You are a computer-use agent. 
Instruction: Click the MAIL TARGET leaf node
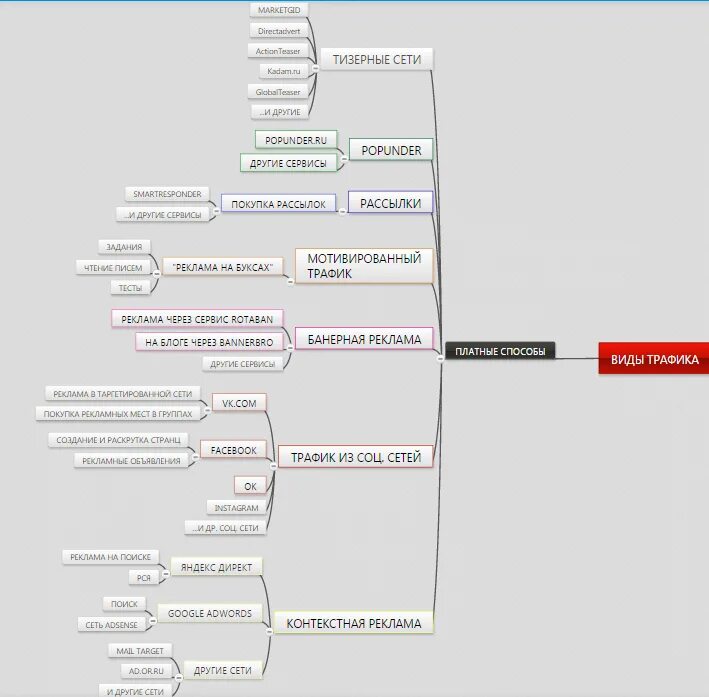(x=140, y=651)
